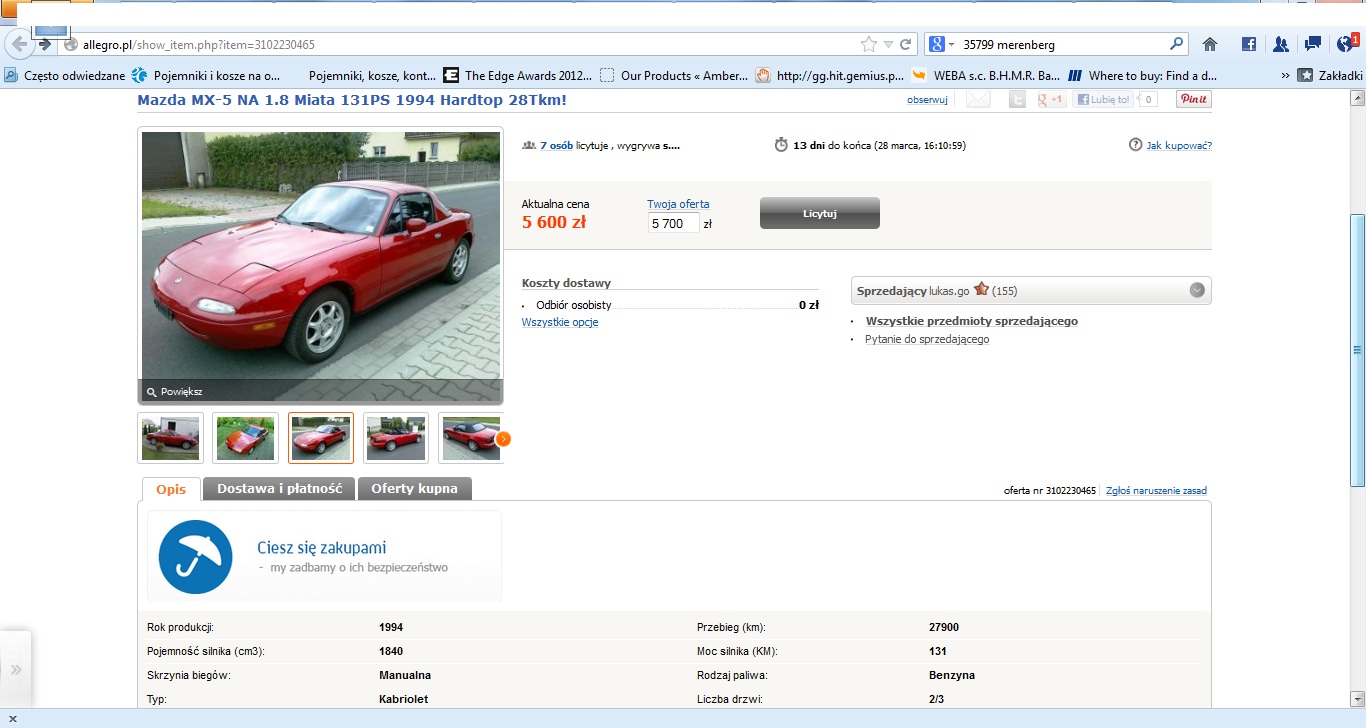
Task: Click Facebook 'Lubię to!' button
Action: click(x=1102, y=99)
